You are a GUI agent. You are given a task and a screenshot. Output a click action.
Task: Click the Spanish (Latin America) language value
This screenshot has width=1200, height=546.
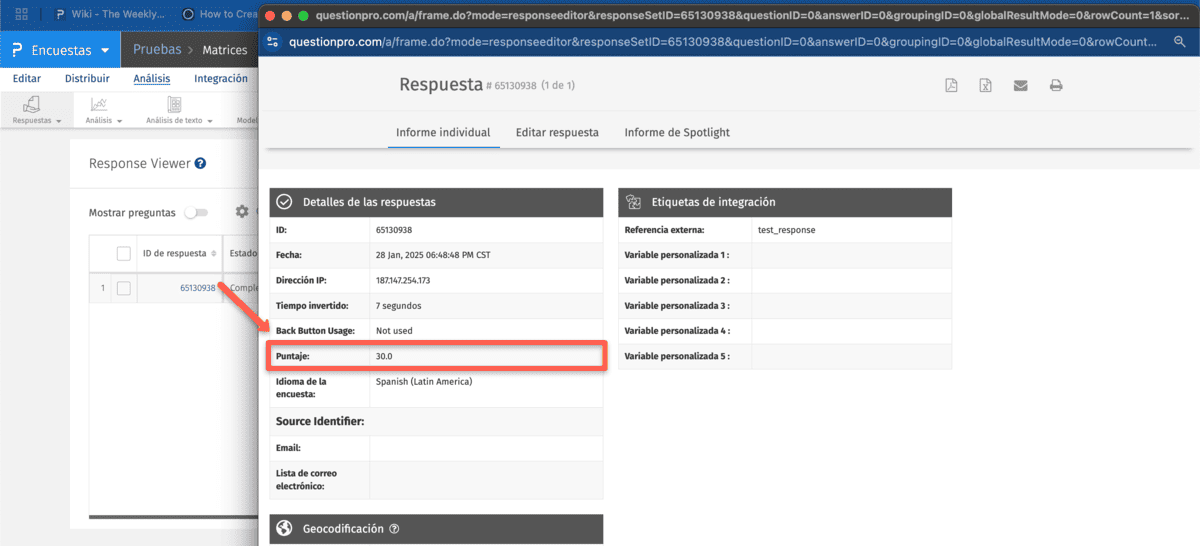tap(424, 381)
